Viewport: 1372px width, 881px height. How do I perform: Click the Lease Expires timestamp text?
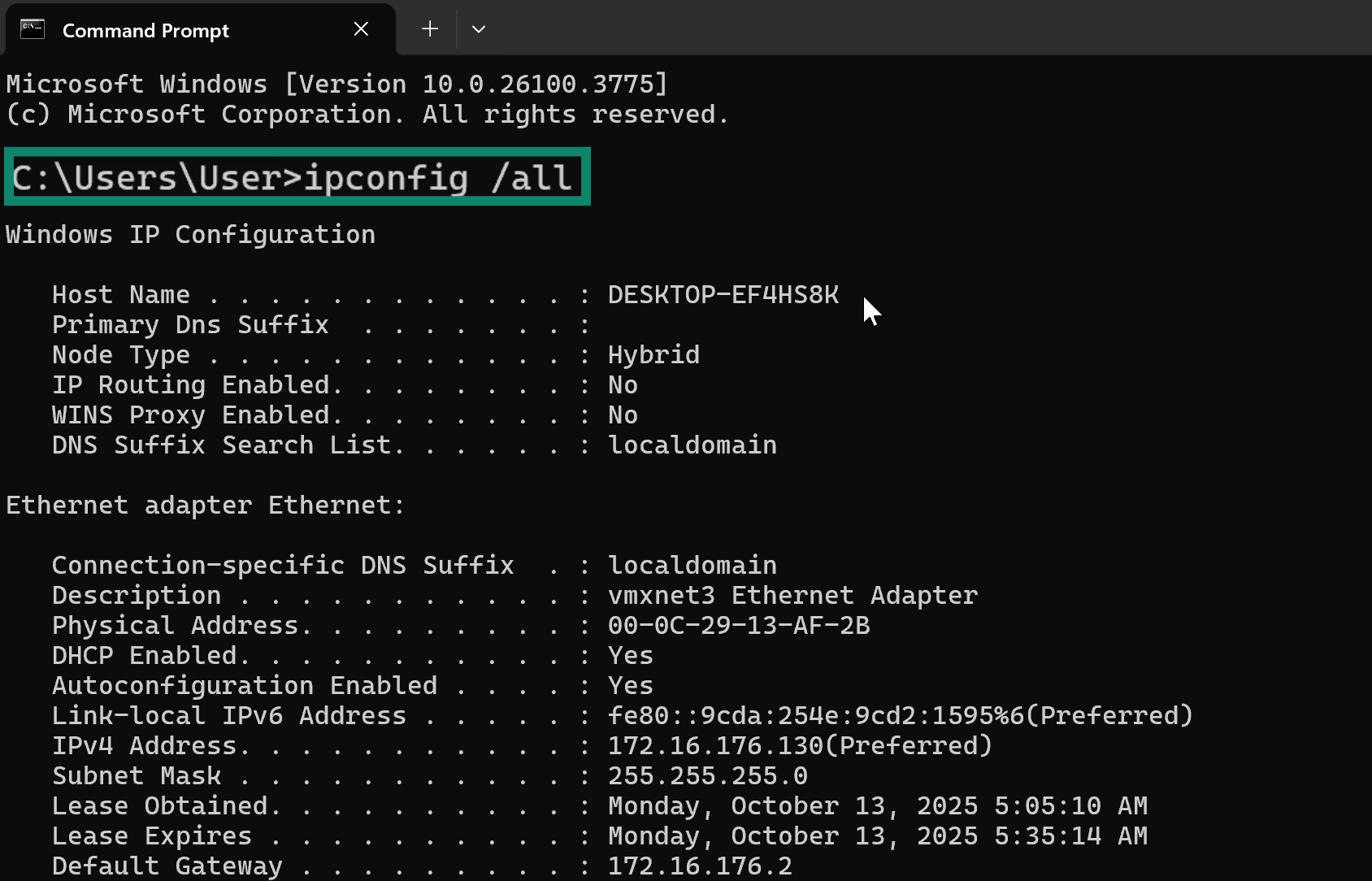877,835
